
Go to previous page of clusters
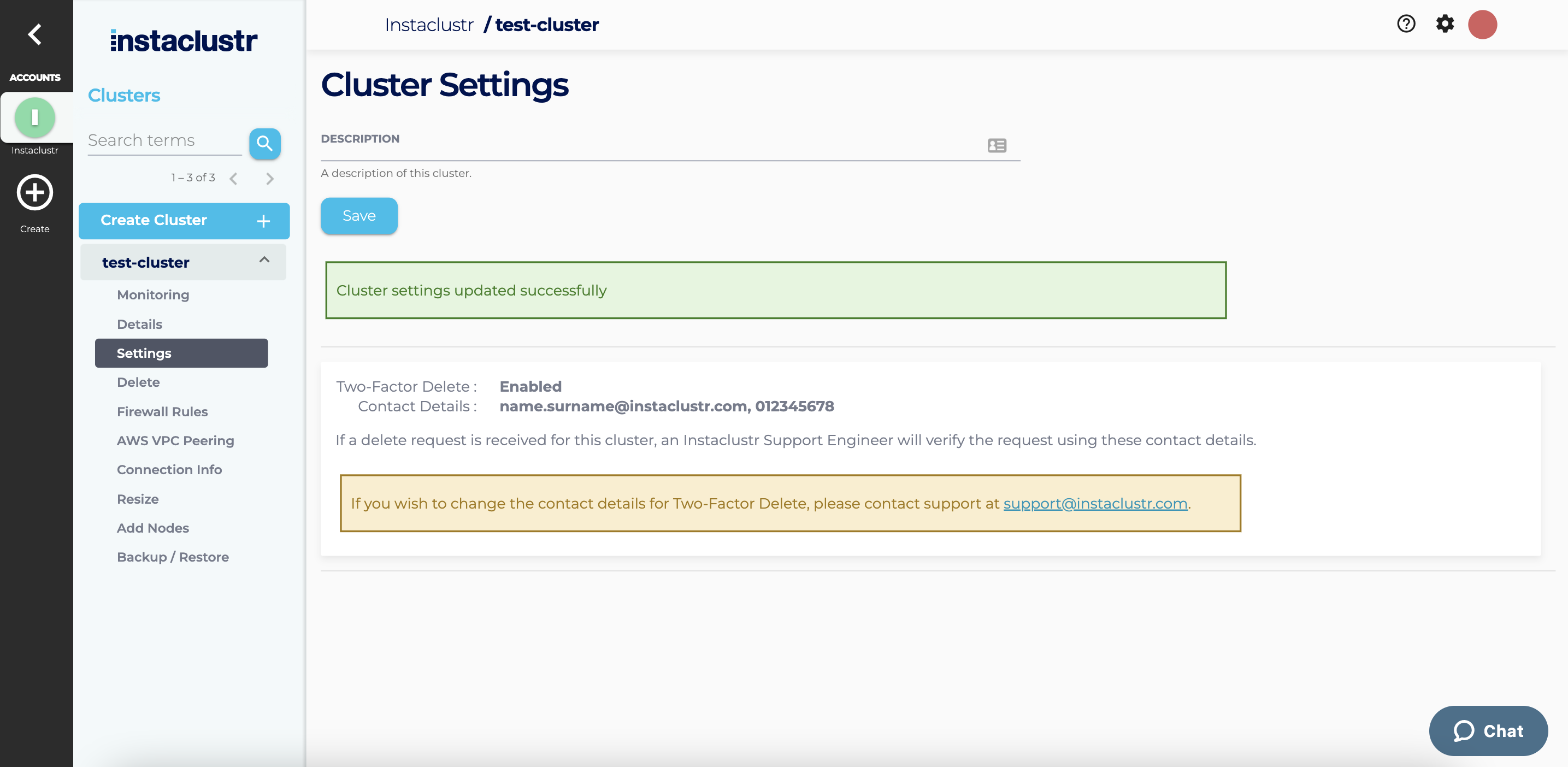[x=234, y=178]
